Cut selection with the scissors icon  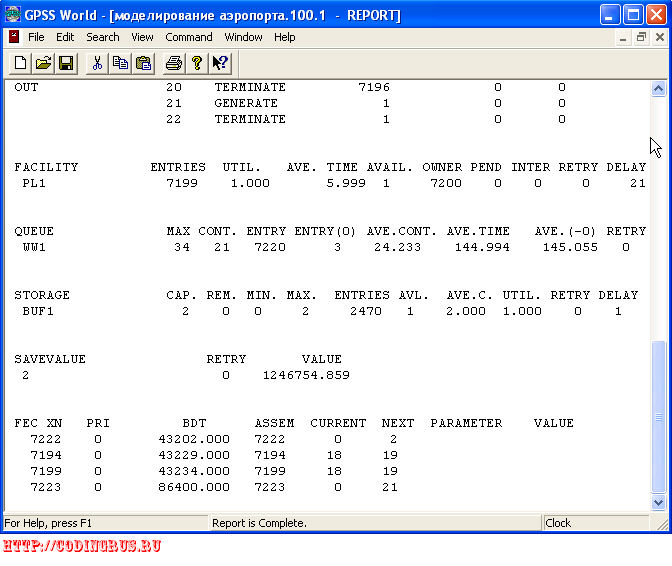click(x=97, y=63)
